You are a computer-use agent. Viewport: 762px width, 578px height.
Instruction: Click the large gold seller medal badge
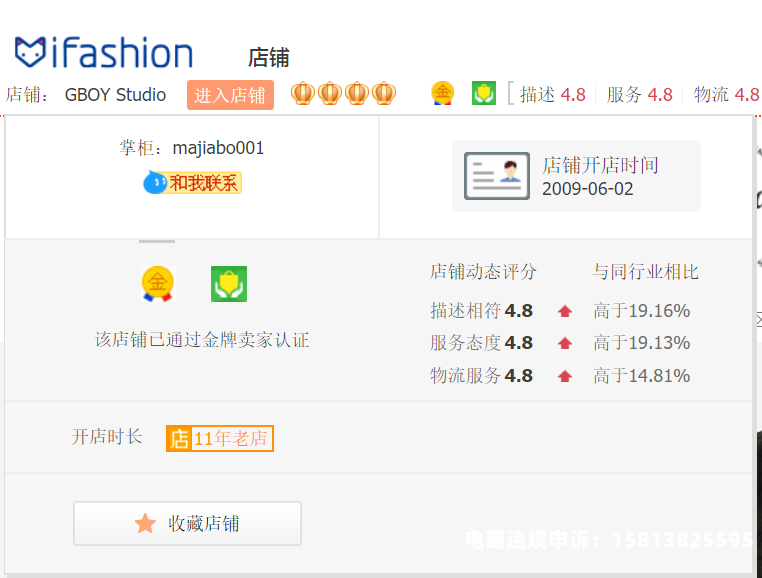(157, 284)
